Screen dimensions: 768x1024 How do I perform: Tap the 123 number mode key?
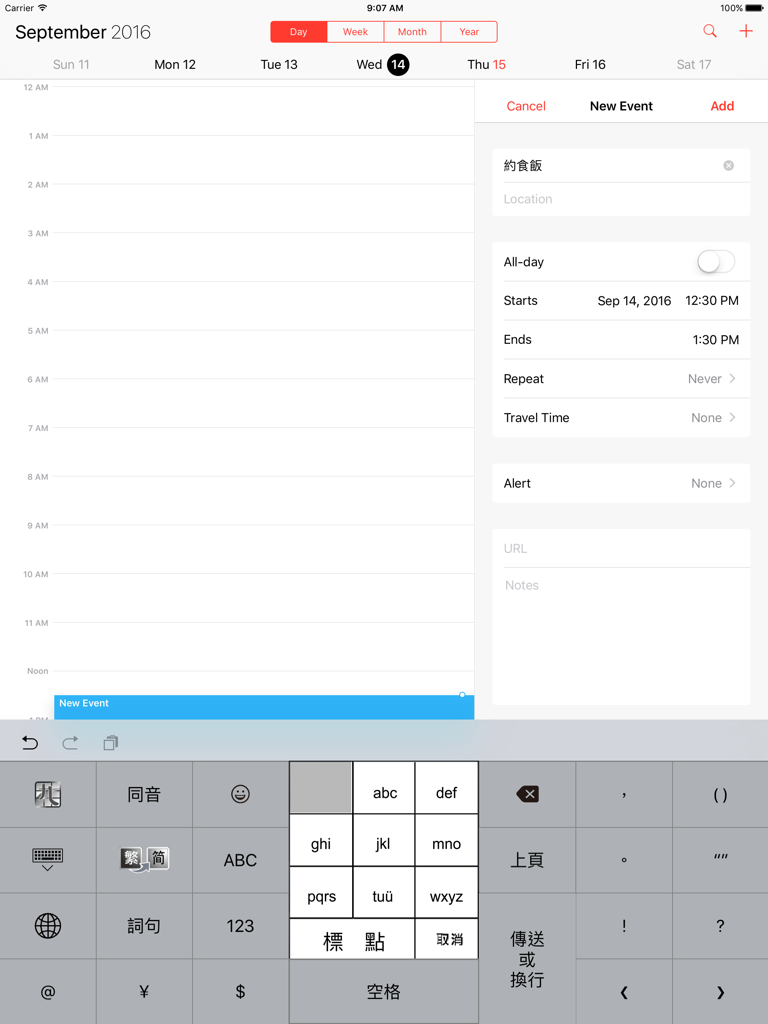240,925
